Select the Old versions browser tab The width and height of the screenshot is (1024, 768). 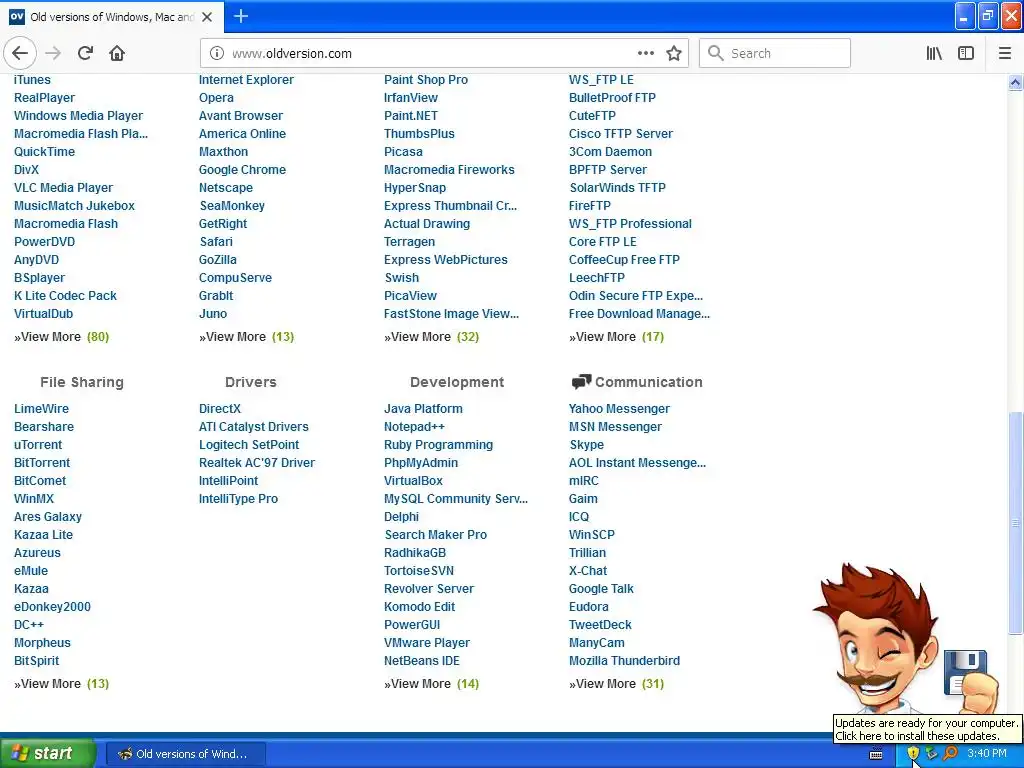112,17
